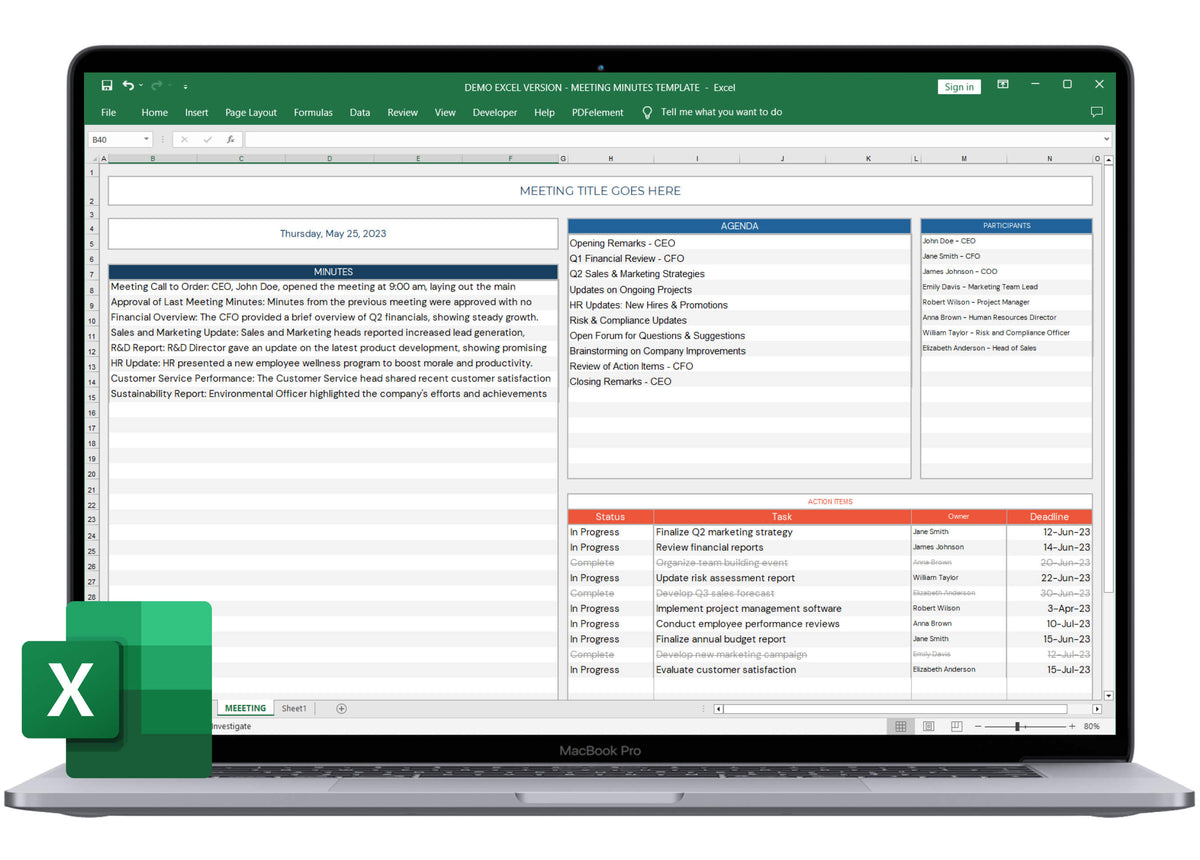
Task: Click the Undo icon
Action: point(129,85)
